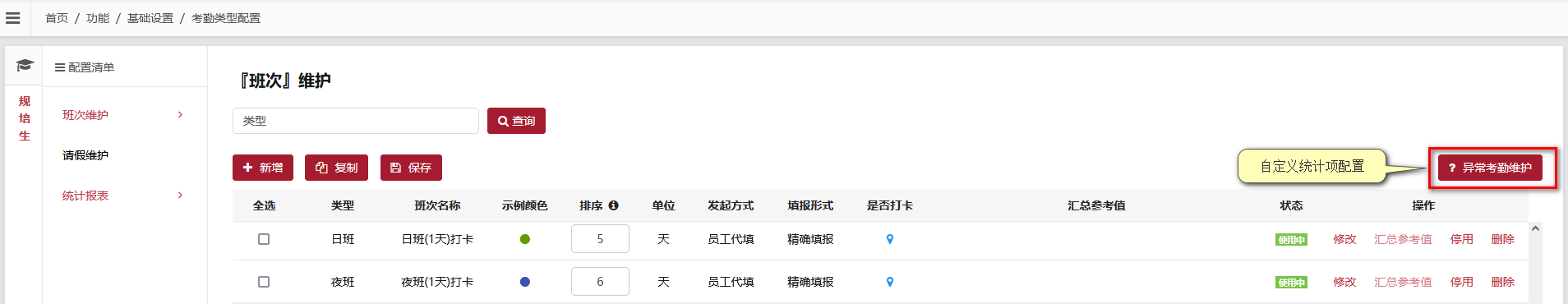This screenshot has width=1568, height=304.
Task: Click 汇总参考值 link in 日班 row
Action: [x=1403, y=239]
